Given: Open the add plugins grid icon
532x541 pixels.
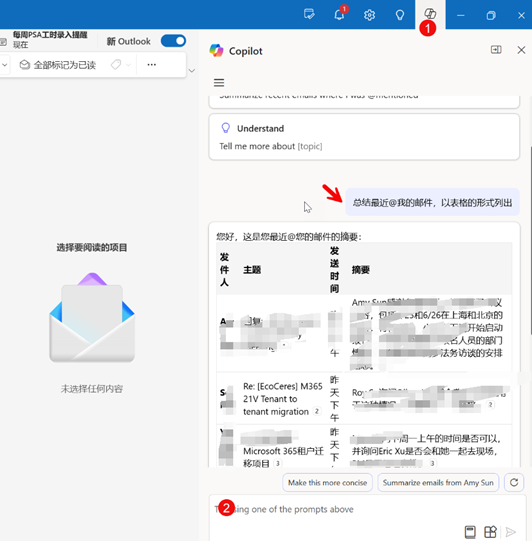Looking at the screenshot, I should 490,532.
